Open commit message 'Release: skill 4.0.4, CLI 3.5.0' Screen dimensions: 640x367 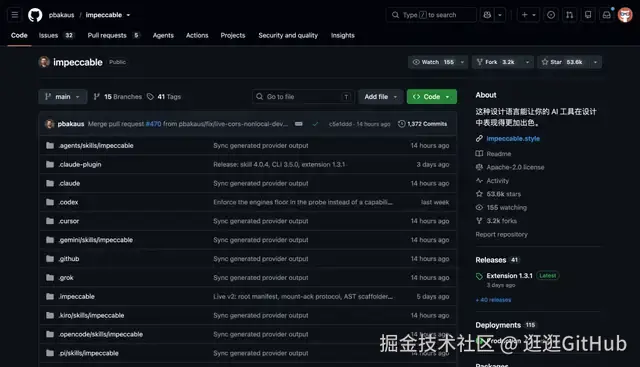point(279,165)
